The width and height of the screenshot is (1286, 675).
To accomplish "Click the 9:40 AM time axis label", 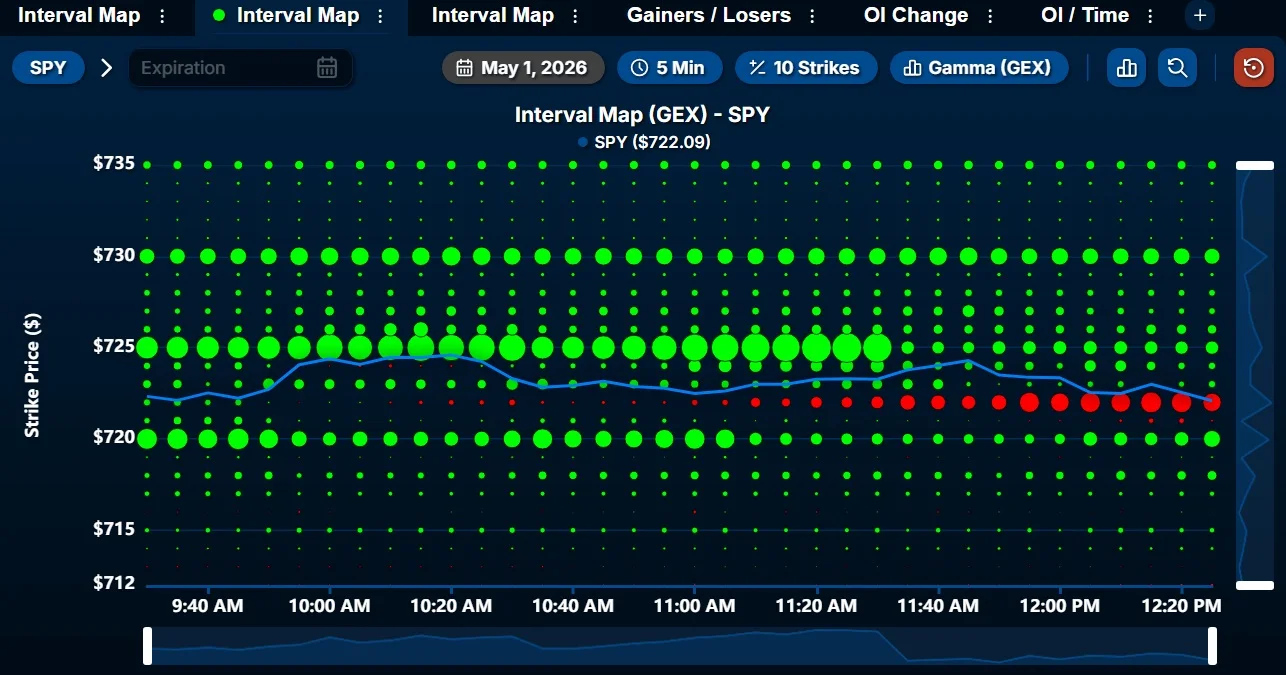I will tap(207, 606).
